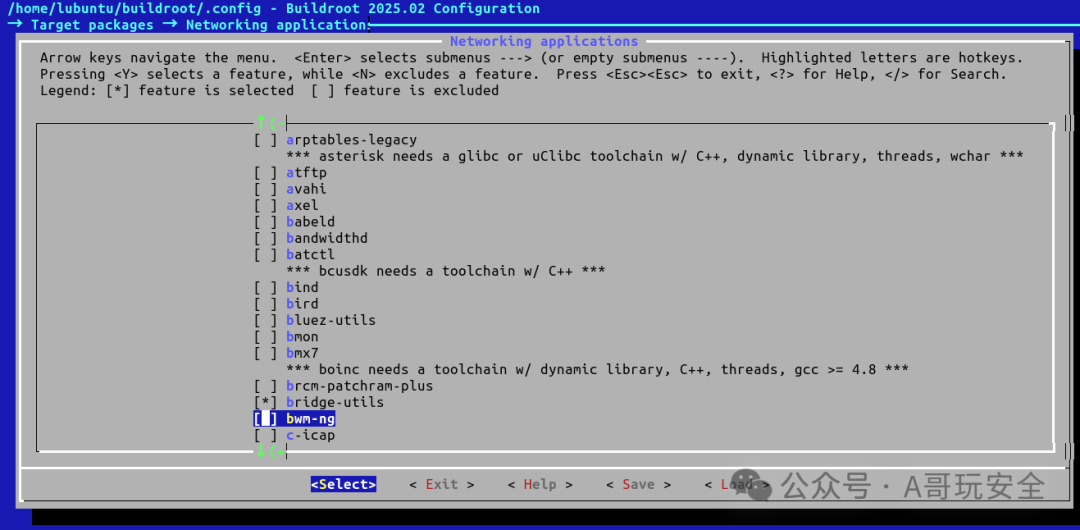Image resolution: width=1080 pixels, height=530 pixels.
Task: Toggle the arptables-legacy checkbox
Action: click(266, 140)
